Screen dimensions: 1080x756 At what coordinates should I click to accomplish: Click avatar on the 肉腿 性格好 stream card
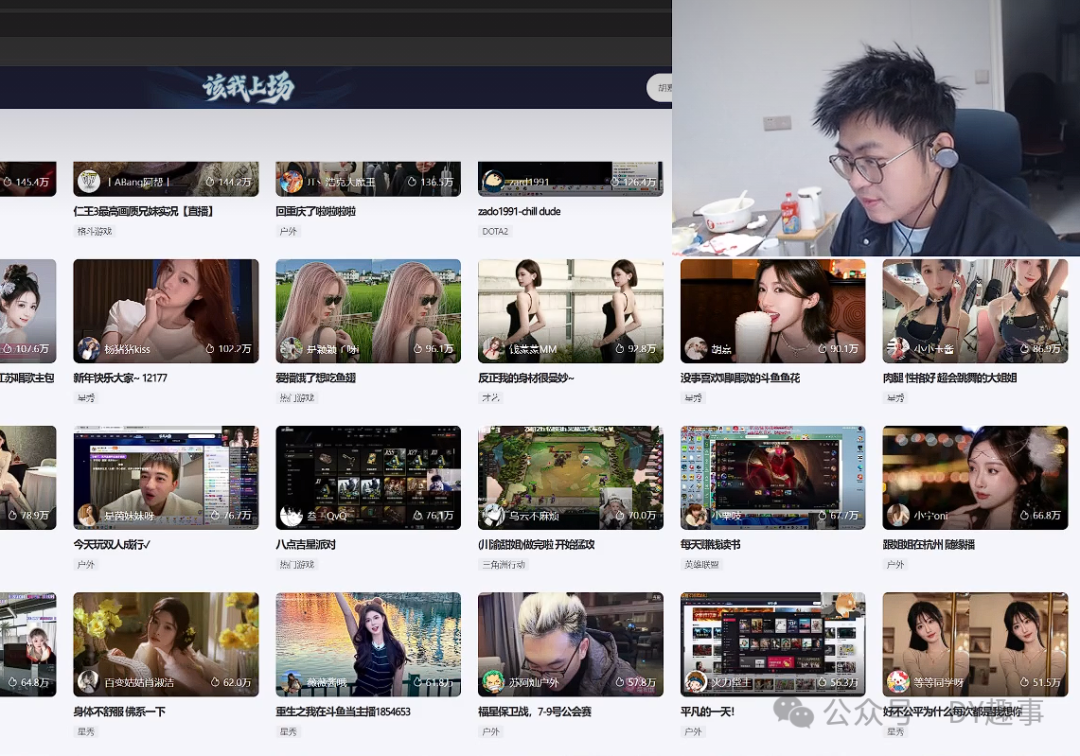[898, 348]
